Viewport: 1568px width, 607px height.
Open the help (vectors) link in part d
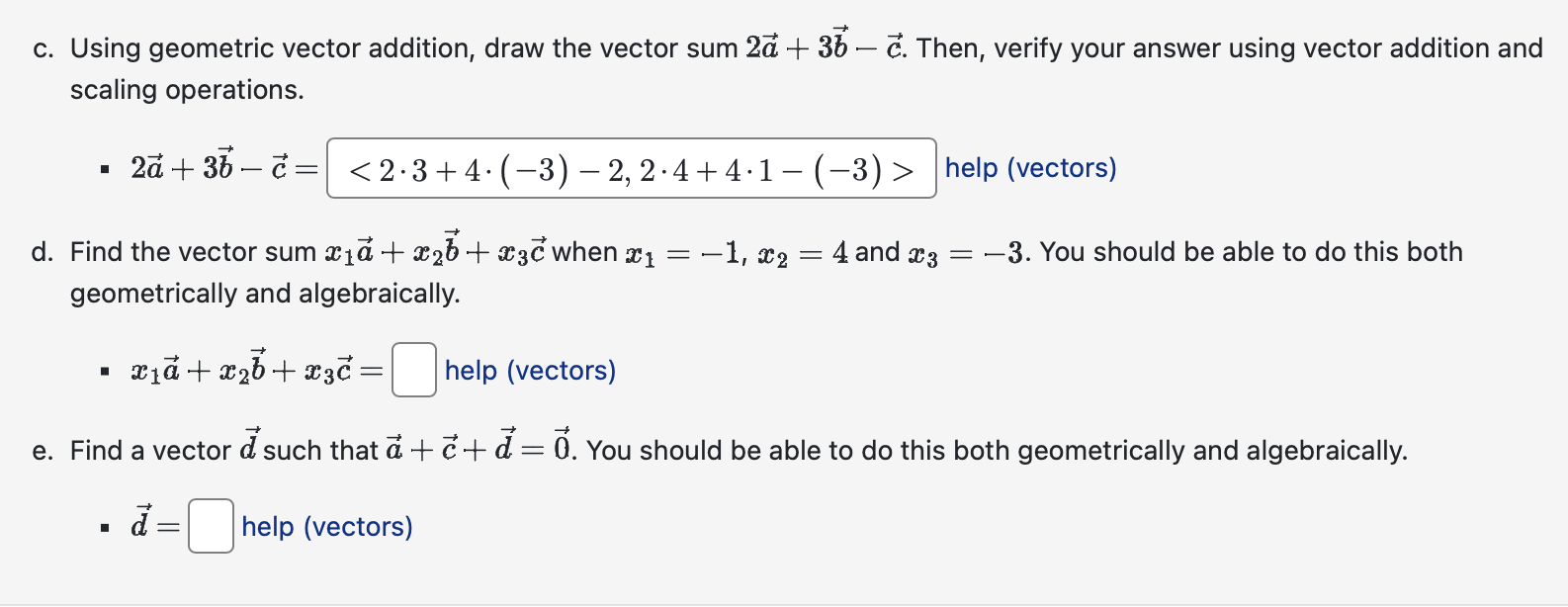tap(529, 370)
